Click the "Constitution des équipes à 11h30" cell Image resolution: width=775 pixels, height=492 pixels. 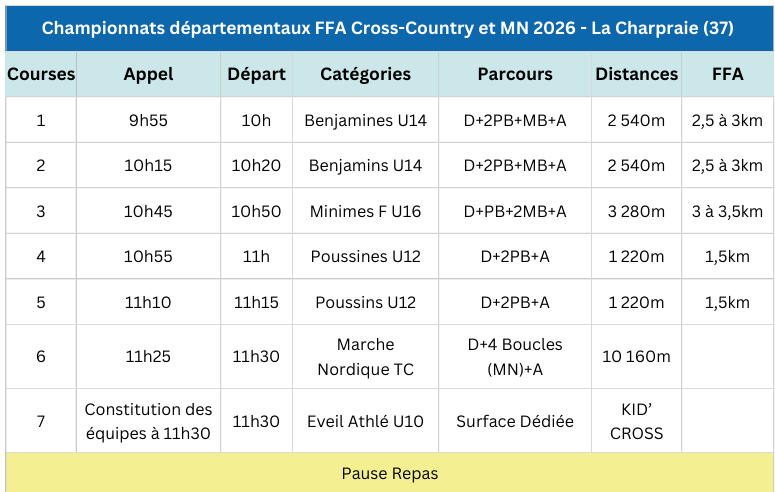(148, 422)
